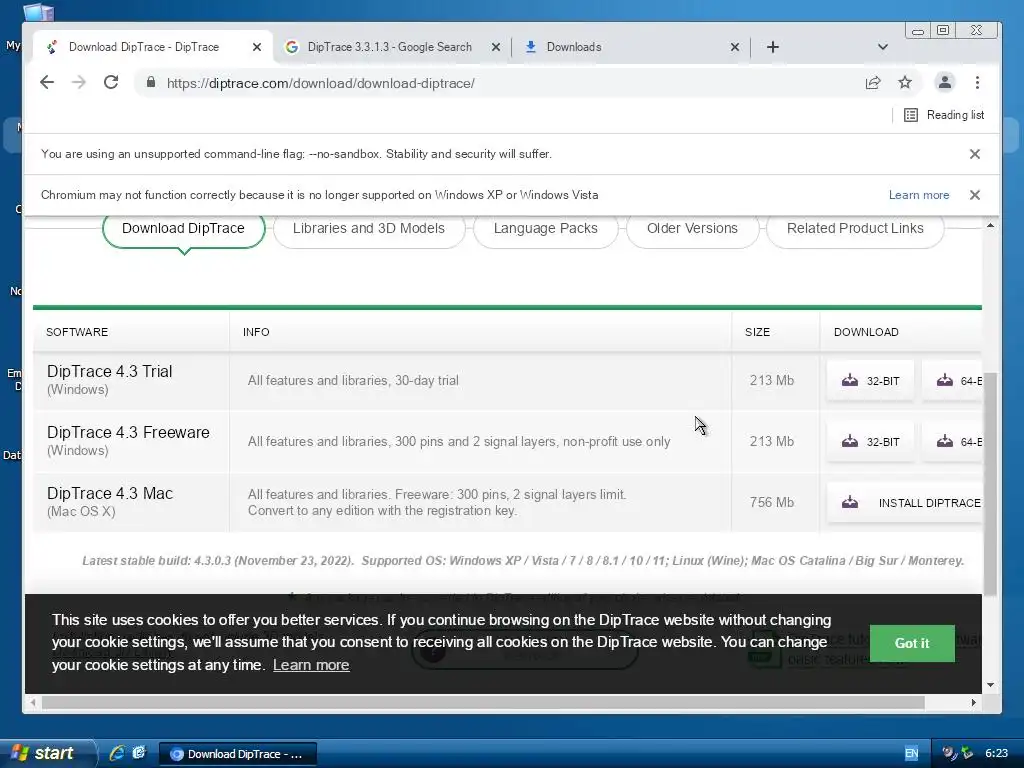
Task: Dismiss the no-sandbox warning bar
Action: coord(974,154)
